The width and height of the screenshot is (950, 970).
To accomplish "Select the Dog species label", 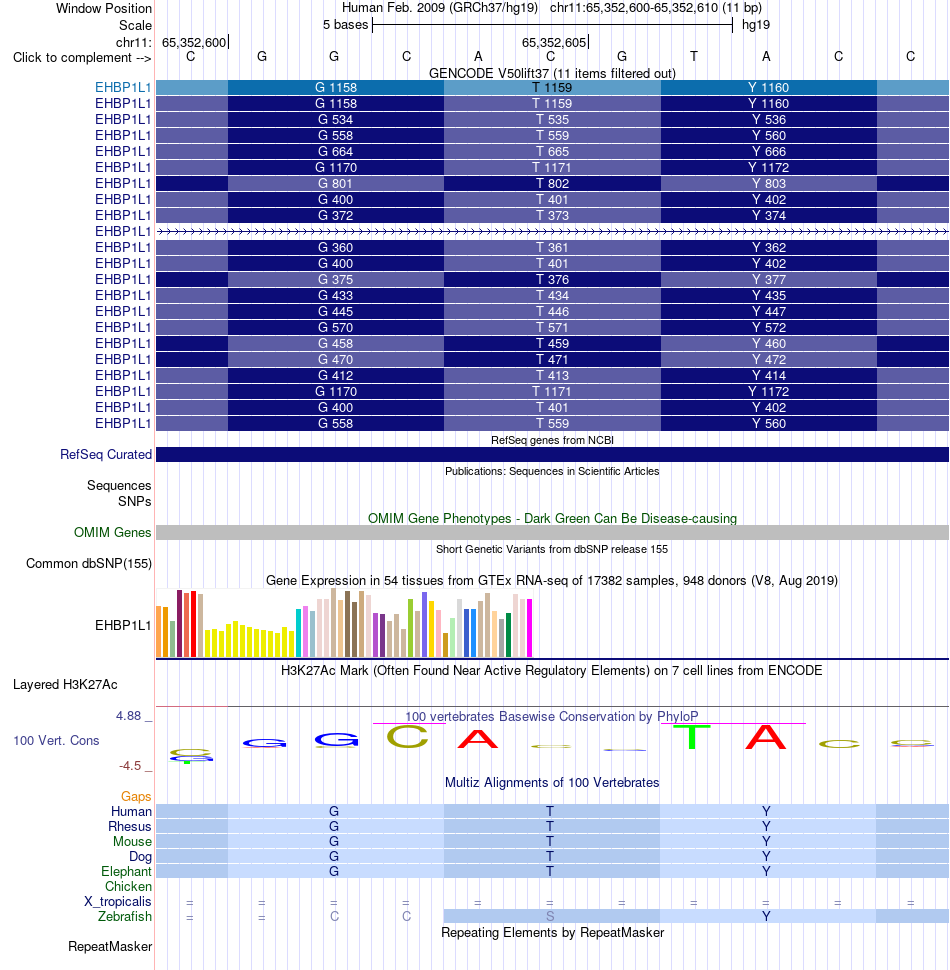I will (x=140, y=857).
